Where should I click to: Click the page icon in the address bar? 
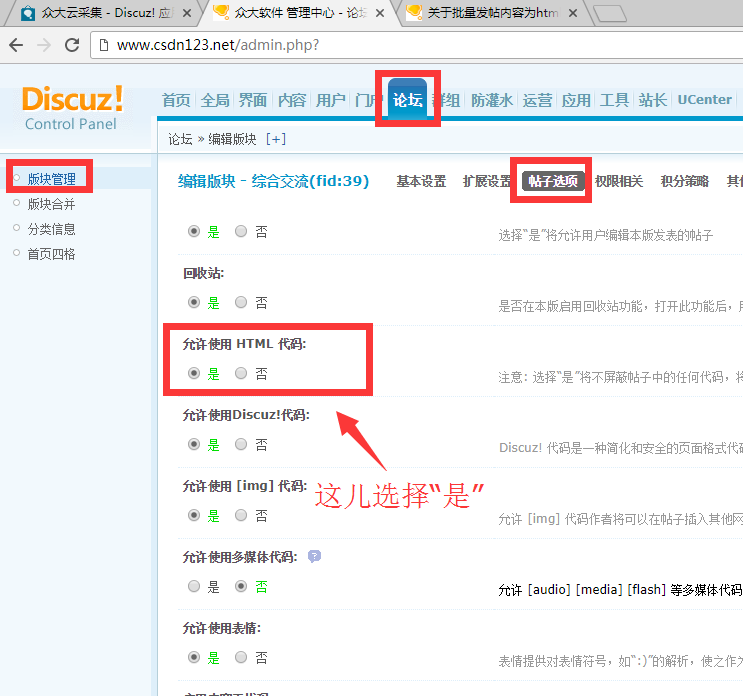pos(104,45)
